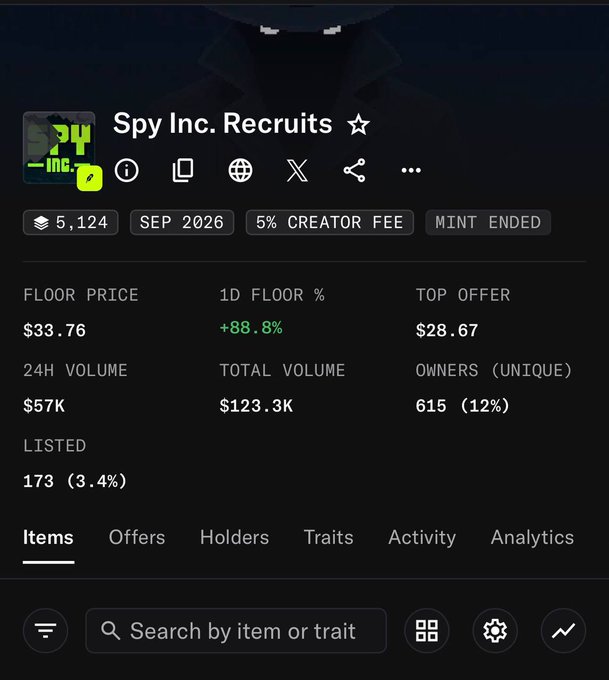Click the 24H VOLUME label

(75, 371)
